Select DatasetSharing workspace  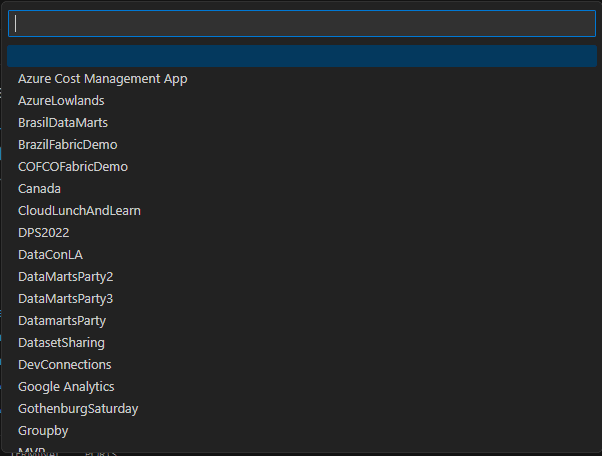click(302, 342)
